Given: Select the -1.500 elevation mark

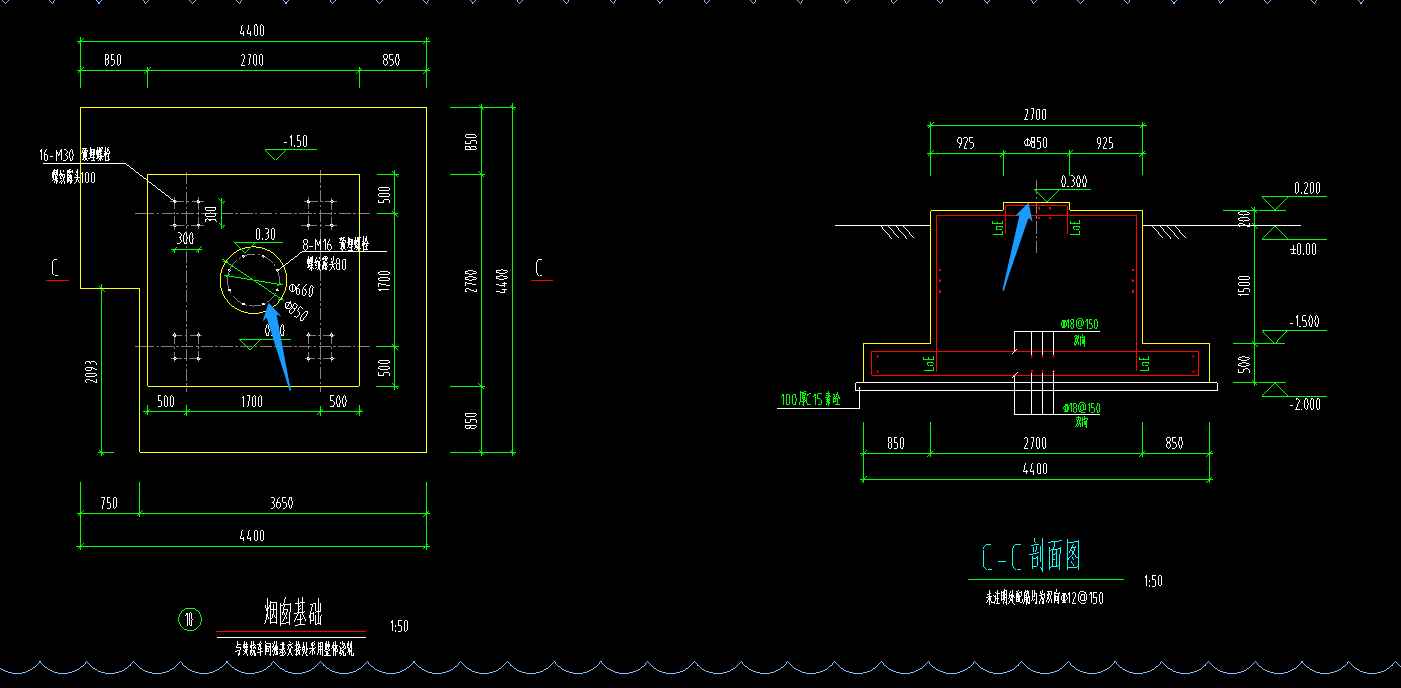Looking at the screenshot, I should tap(1304, 322).
